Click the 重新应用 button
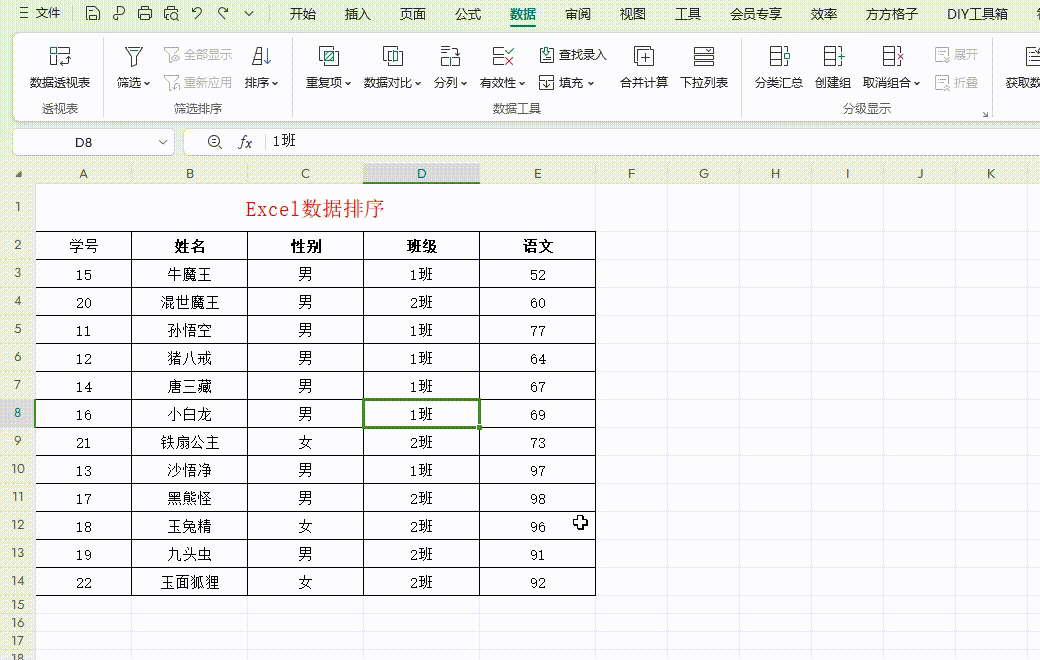1040x660 pixels. [x=198, y=82]
